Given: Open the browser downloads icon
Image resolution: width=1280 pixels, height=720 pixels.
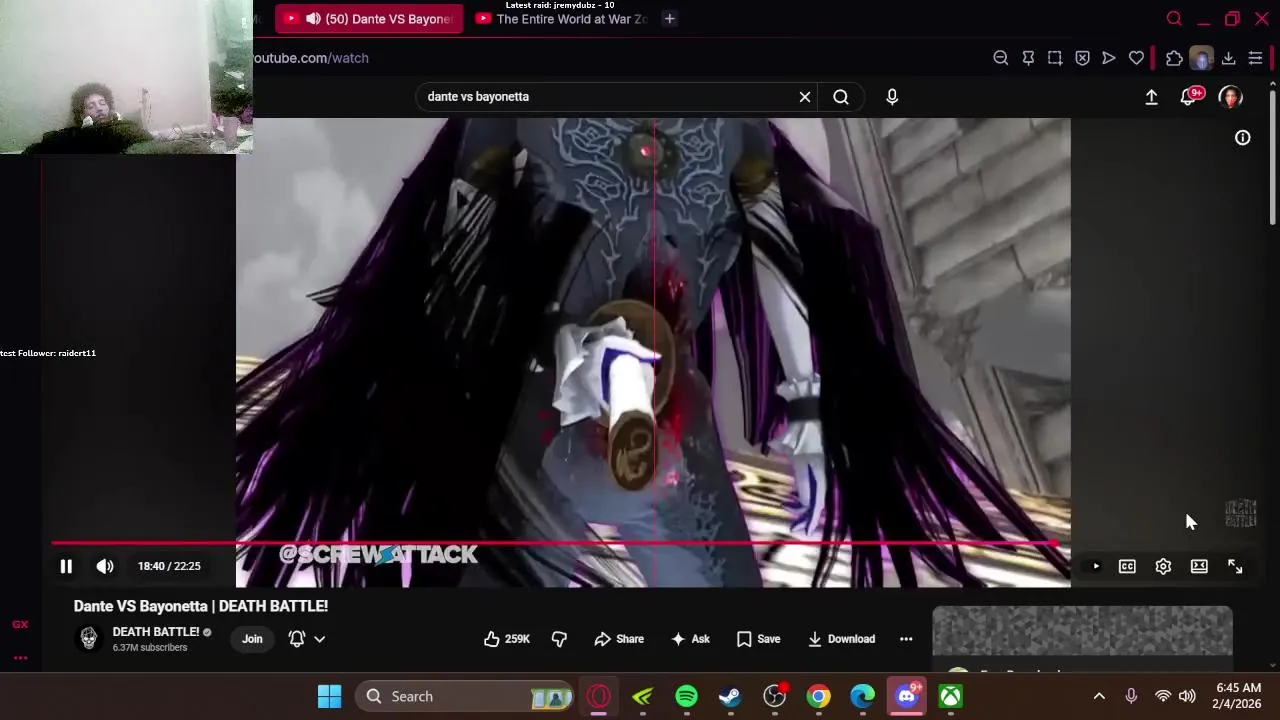Looking at the screenshot, I should (x=1228, y=58).
